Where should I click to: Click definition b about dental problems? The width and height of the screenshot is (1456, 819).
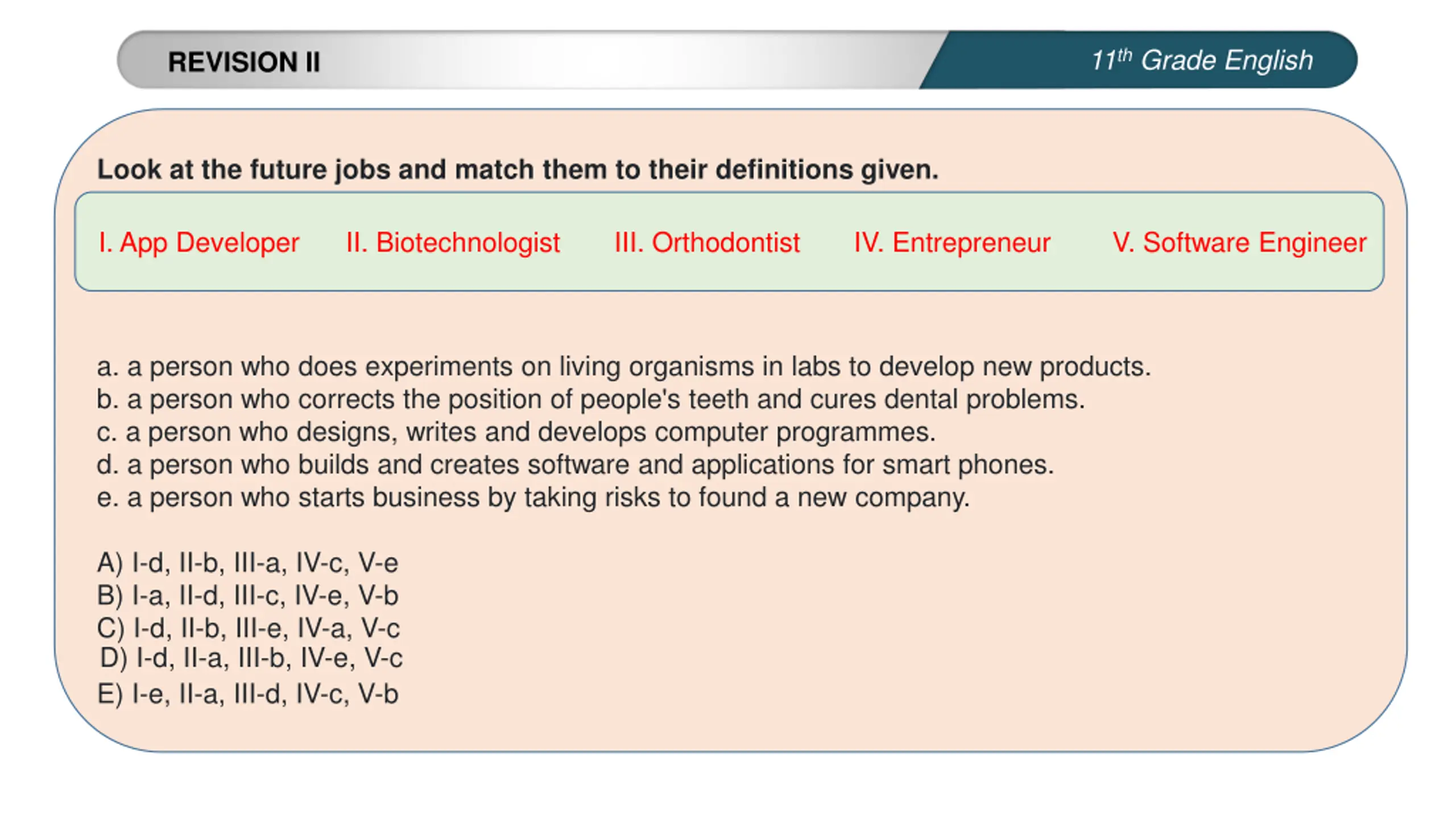pyautogui.click(x=590, y=399)
